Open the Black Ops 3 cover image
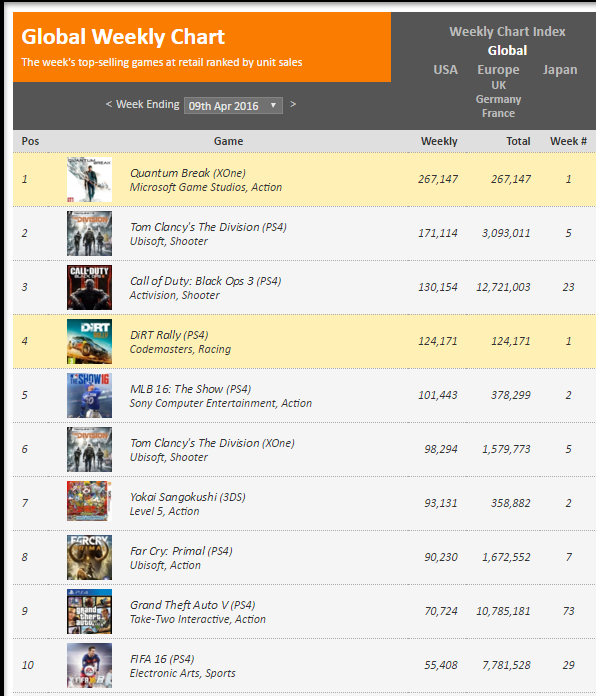This screenshot has width=596, height=696. coord(89,287)
